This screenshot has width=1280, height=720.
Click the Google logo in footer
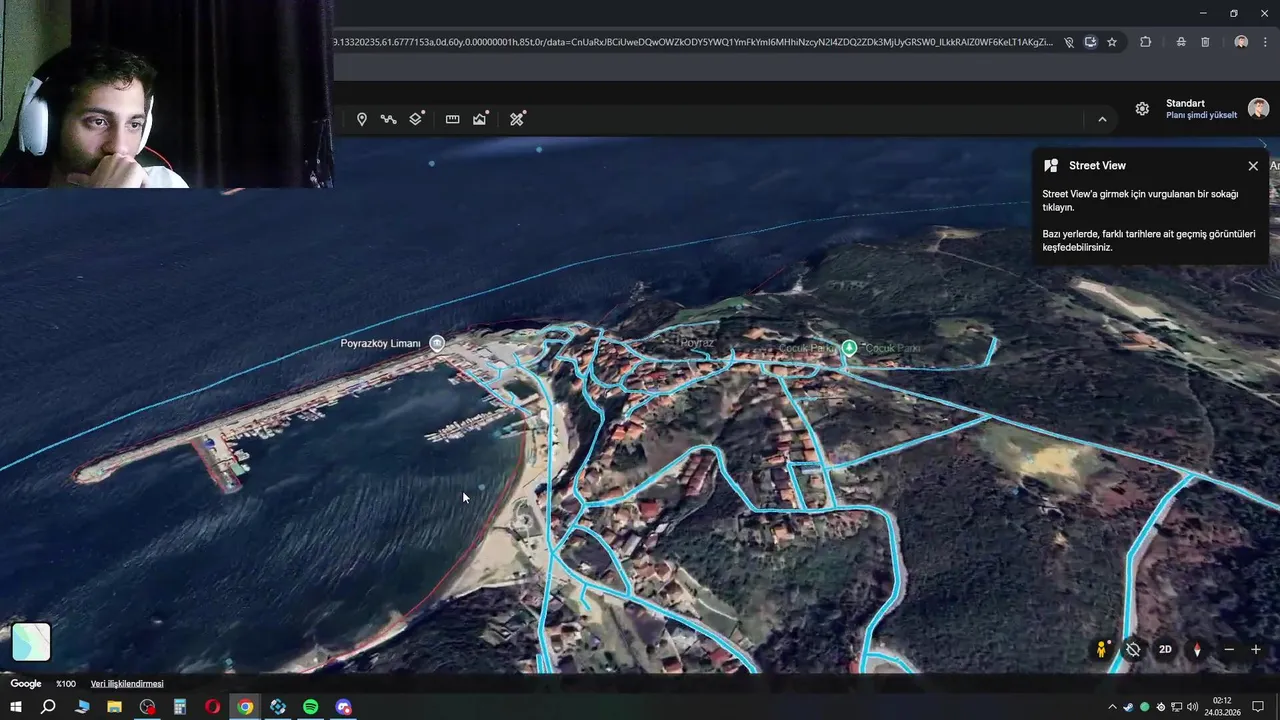tap(26, 684)
